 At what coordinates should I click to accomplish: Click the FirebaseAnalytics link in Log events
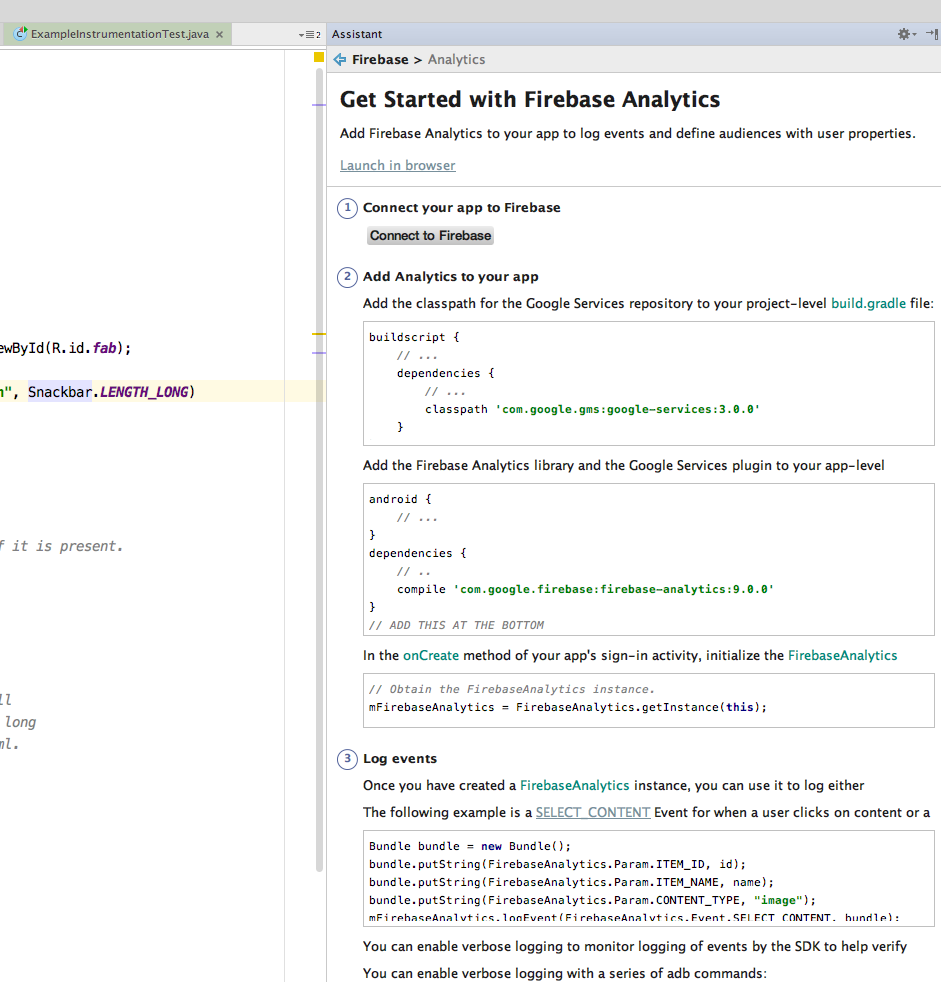(x=574, y=786)
